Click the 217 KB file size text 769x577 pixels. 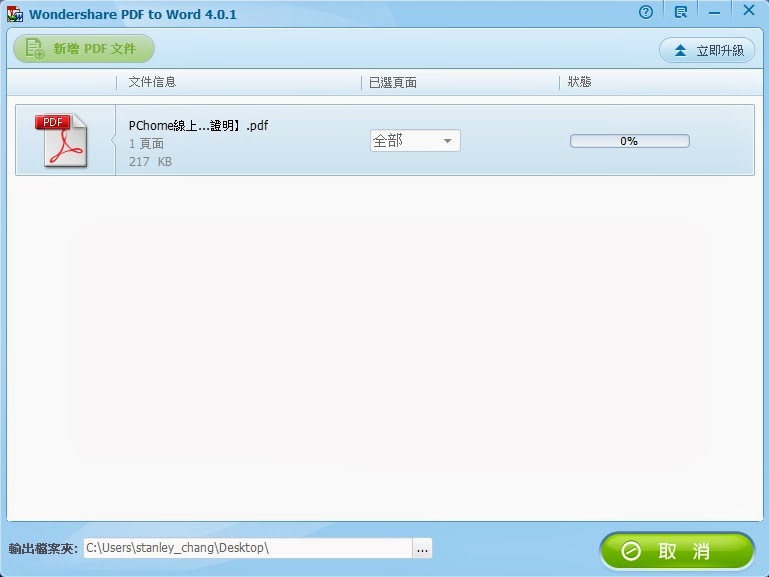click(x=150, y=162)
